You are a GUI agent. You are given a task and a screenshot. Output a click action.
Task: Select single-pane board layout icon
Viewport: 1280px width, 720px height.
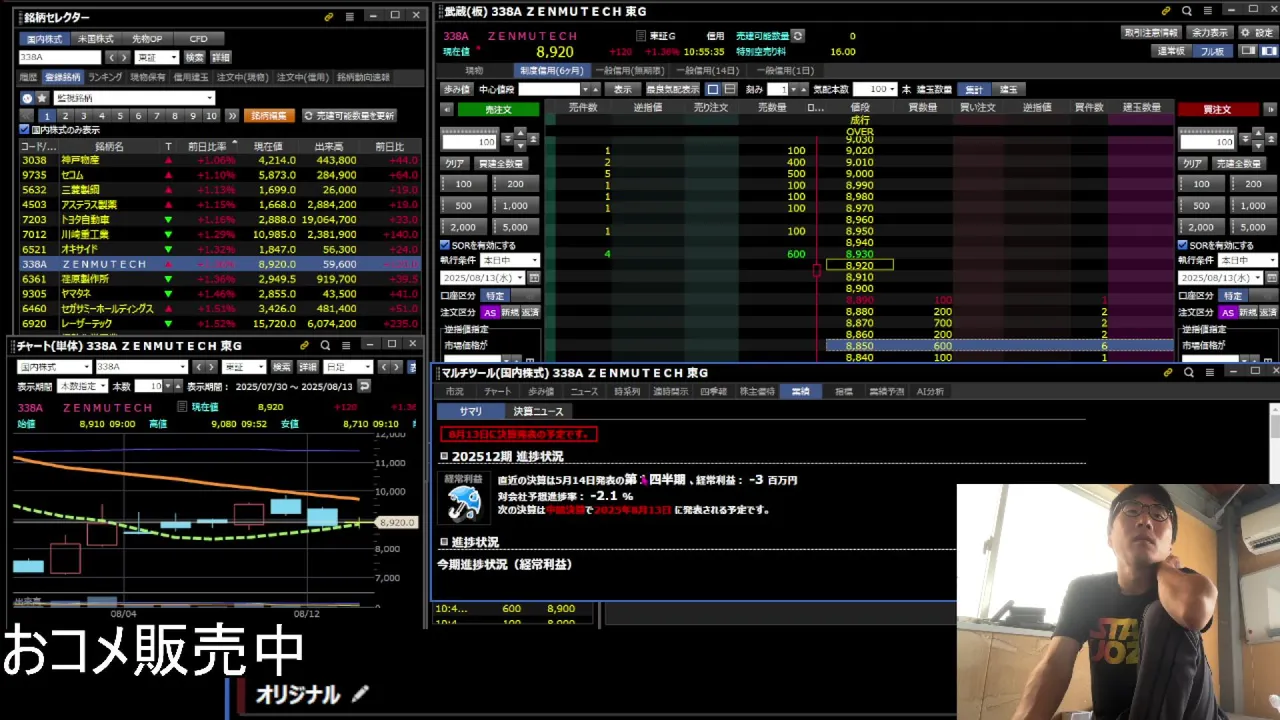pyautogui.click(x=713, y=89)
